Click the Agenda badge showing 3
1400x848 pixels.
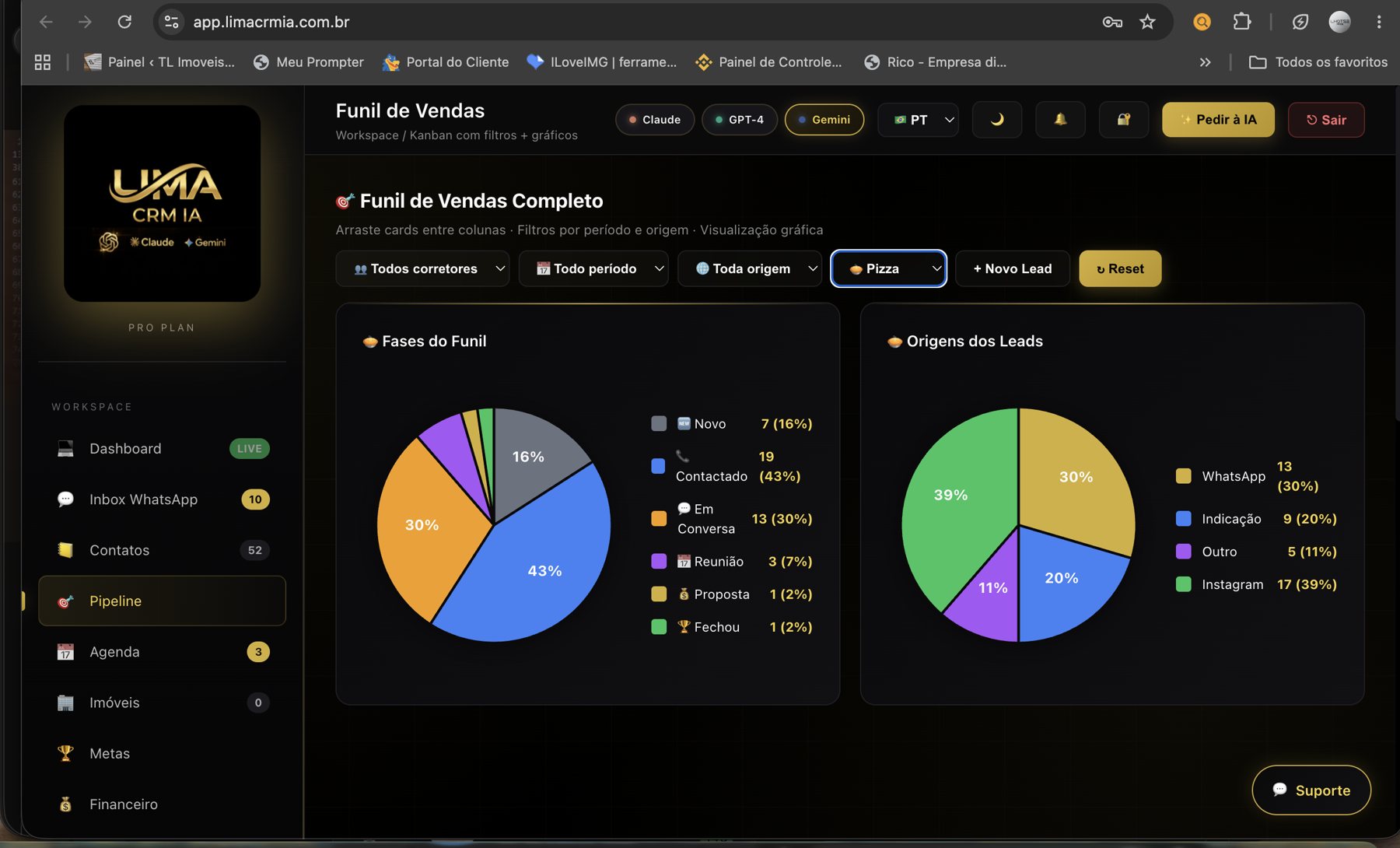click(258, 652)
